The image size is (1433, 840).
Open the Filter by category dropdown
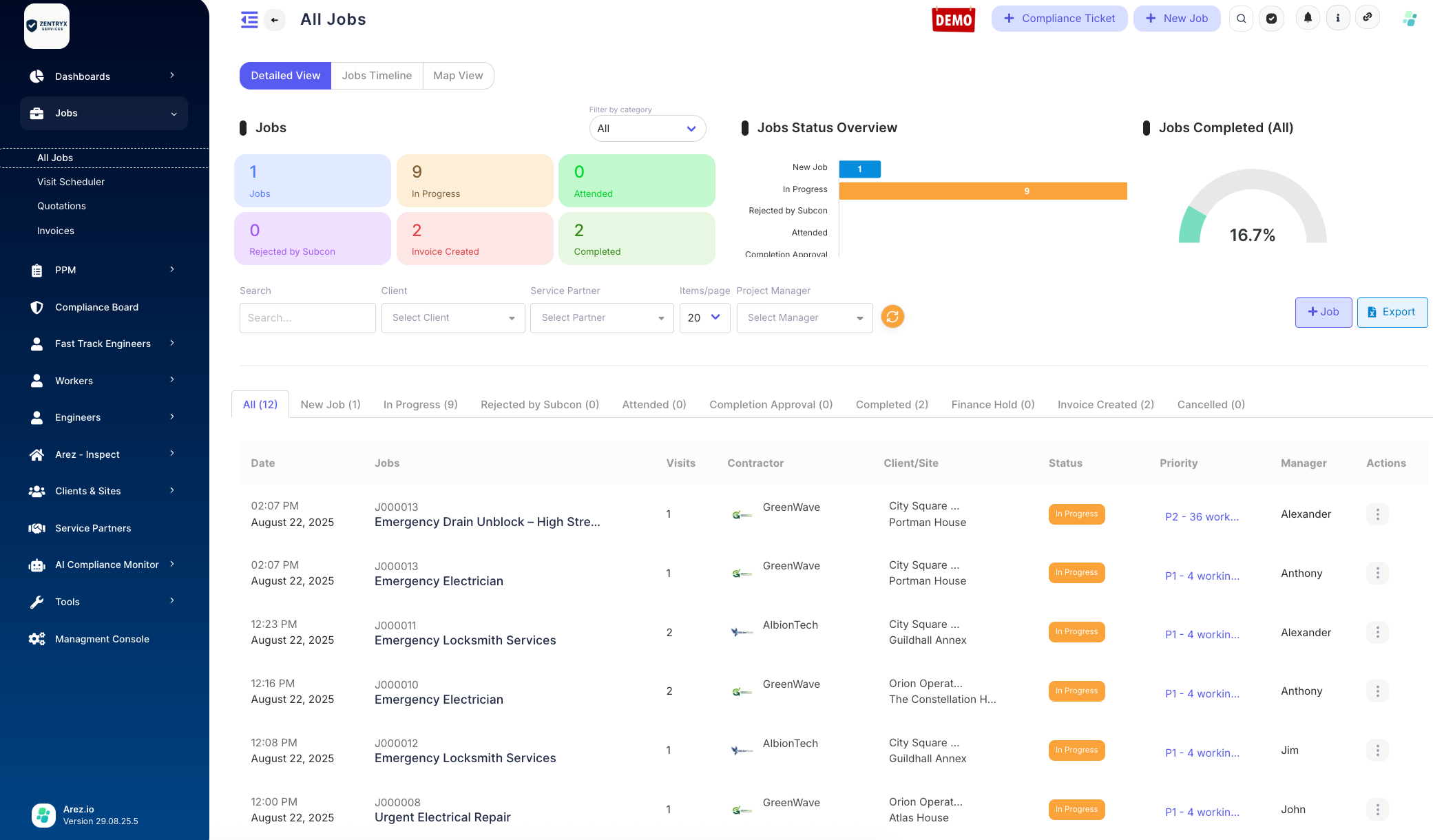[647, 128]
